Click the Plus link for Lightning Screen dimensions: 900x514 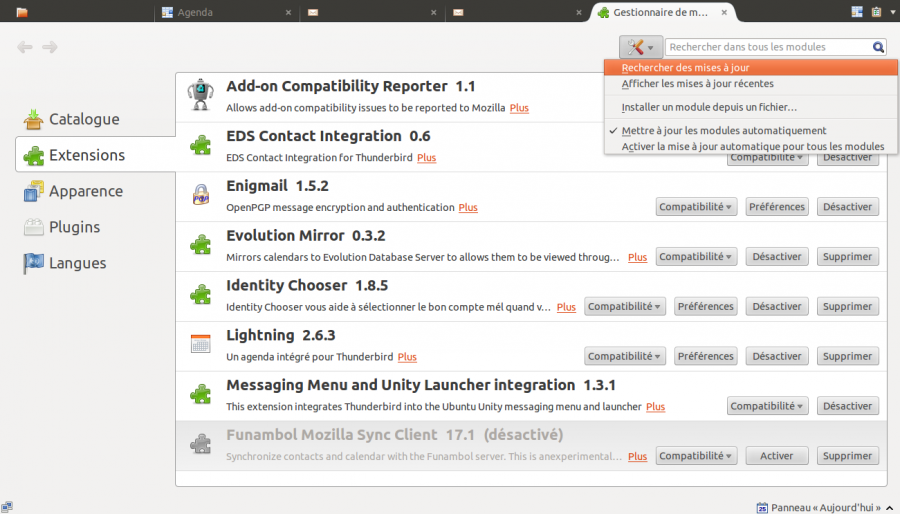coord(407,357)
